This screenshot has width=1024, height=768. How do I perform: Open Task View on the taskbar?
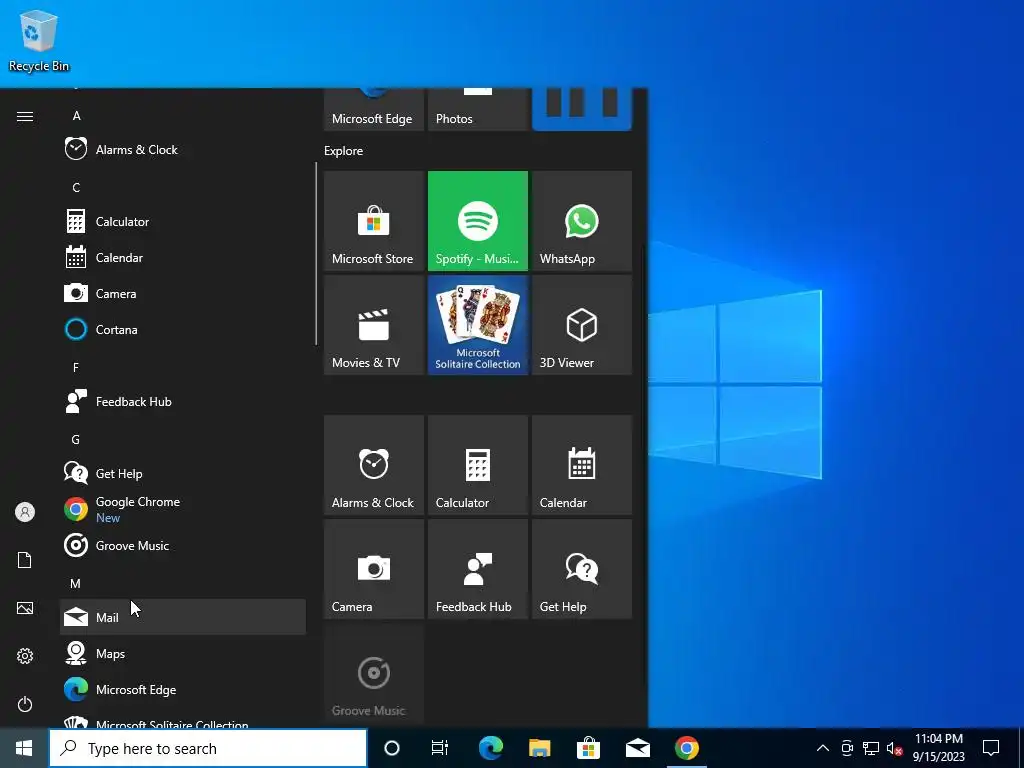(x=440, y=748)
